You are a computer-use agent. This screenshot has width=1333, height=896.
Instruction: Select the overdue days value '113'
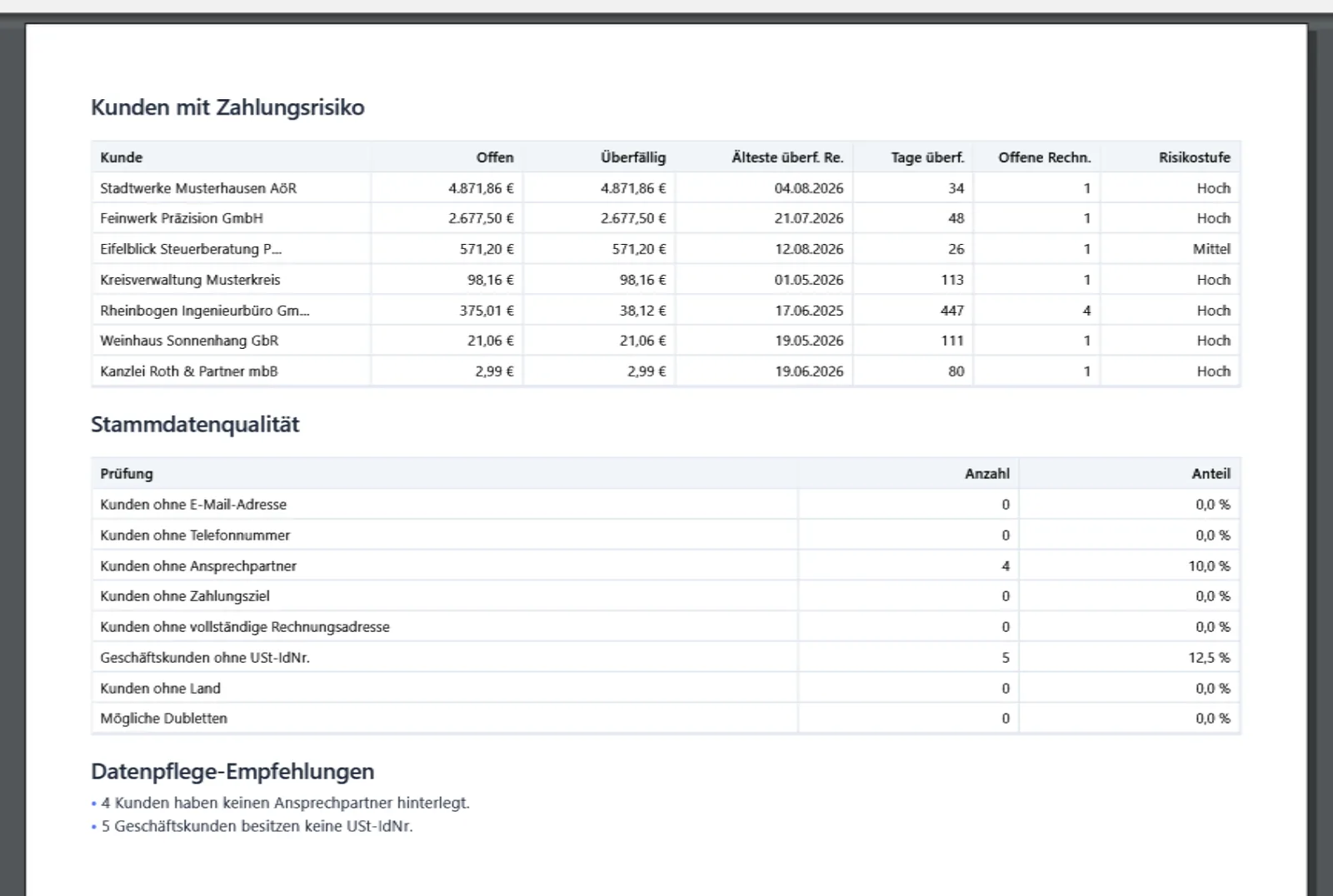[952, 280]
